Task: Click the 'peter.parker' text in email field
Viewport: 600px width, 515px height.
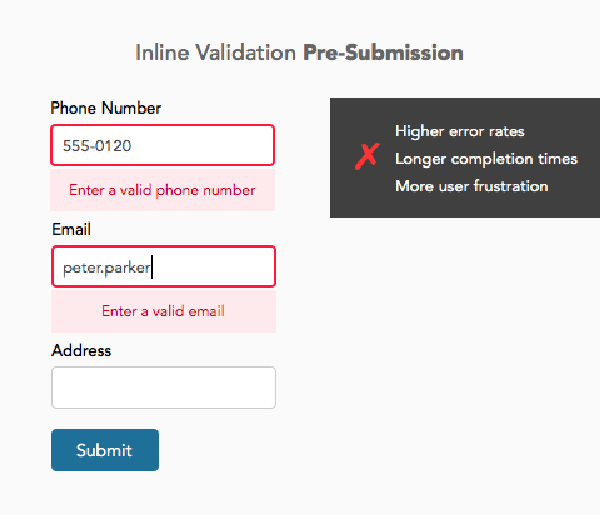Action: [x=106, y=268]
